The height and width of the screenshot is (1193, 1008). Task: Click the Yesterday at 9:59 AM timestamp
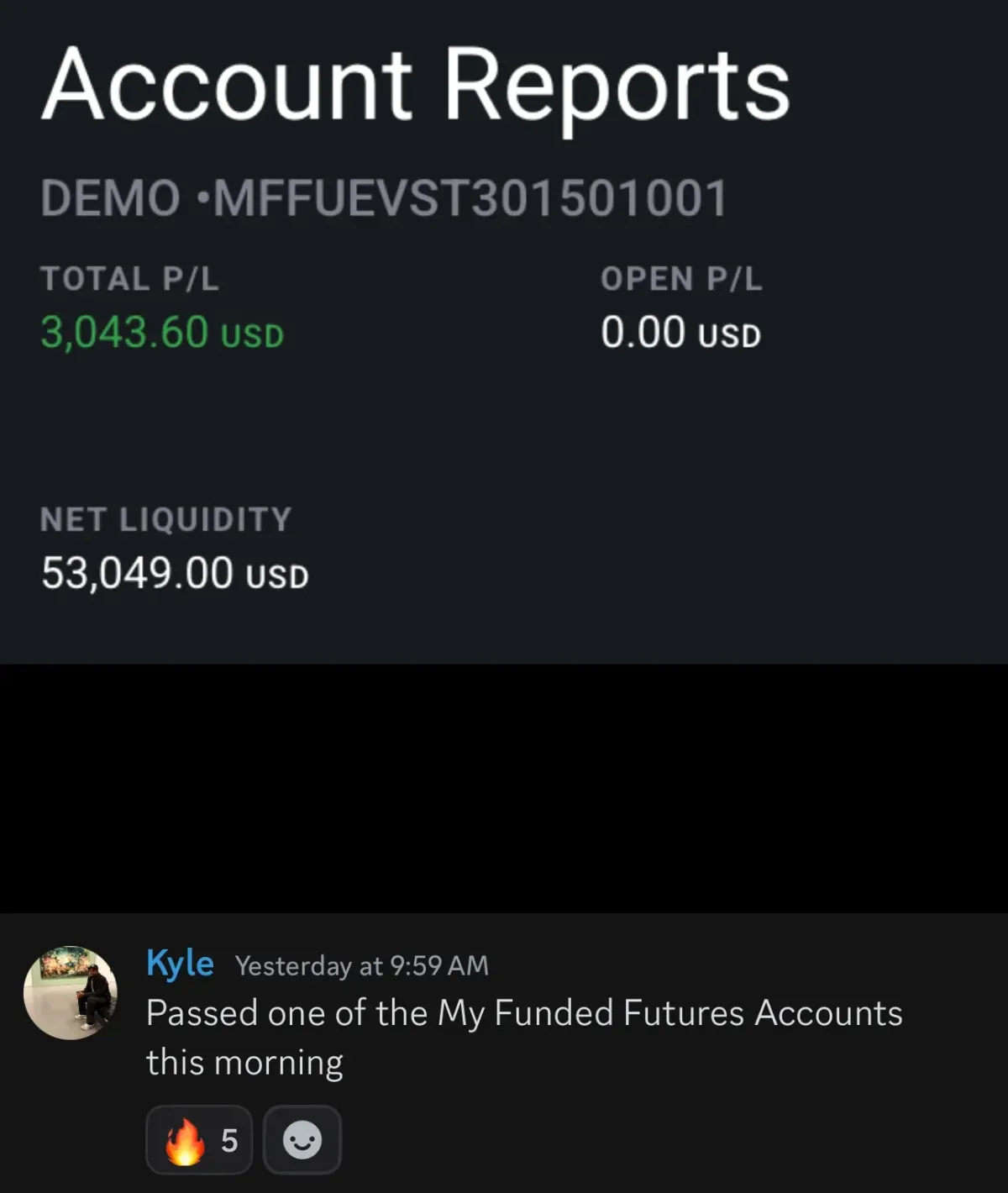pyautogui.click(x=361, y=965)
